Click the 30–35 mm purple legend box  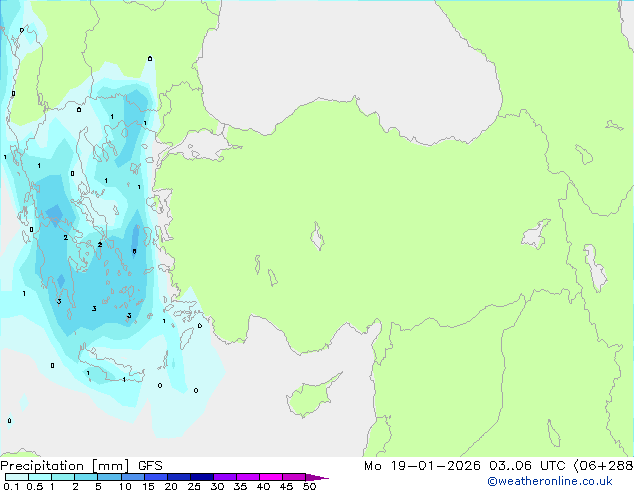tap(224, 477)
